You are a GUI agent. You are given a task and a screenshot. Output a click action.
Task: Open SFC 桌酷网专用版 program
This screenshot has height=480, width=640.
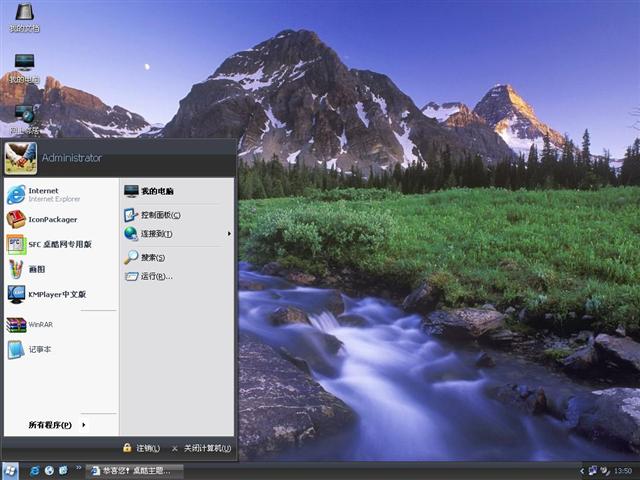[58, 244]
